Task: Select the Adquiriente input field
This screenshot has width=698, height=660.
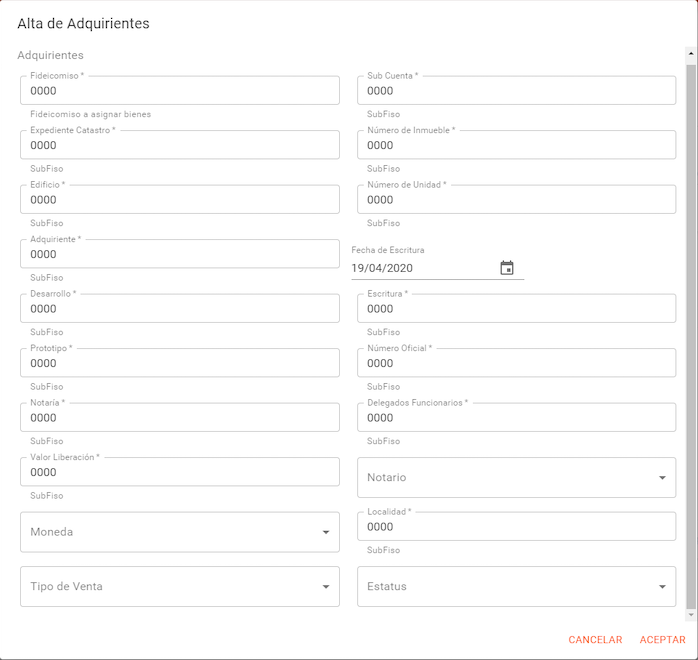Action: (179, 254)
